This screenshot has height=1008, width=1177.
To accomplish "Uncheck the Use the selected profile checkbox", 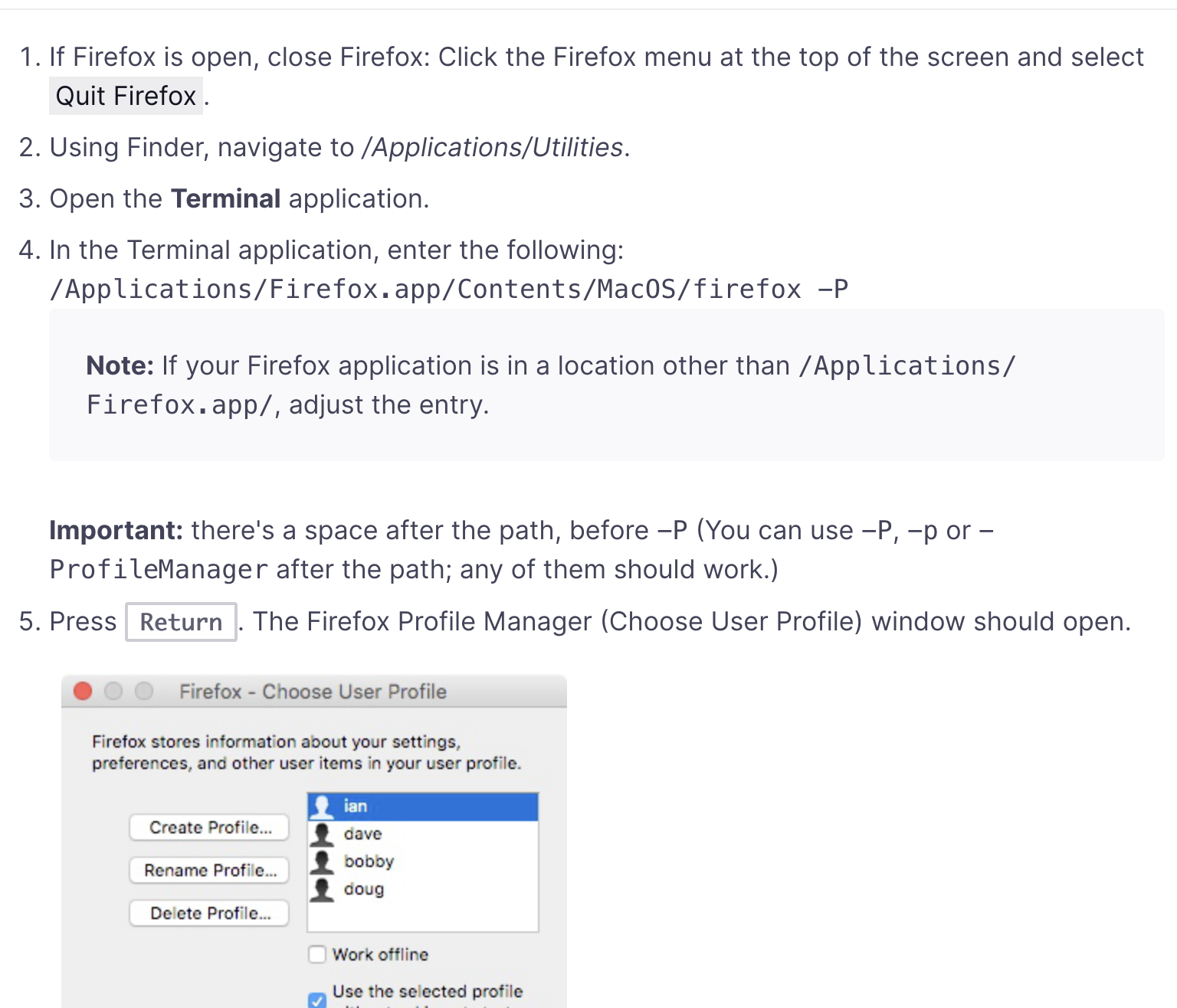I will [x=317, y=1000].
